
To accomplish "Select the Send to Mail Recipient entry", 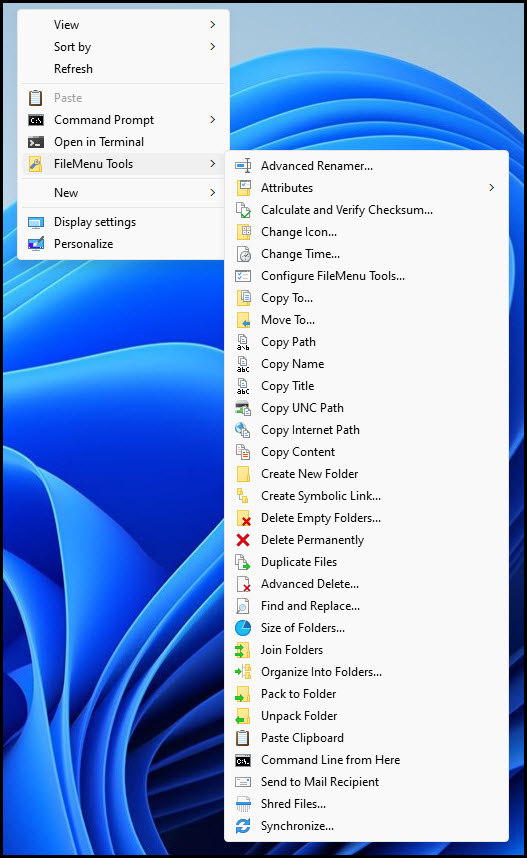I will coord(366,782).
